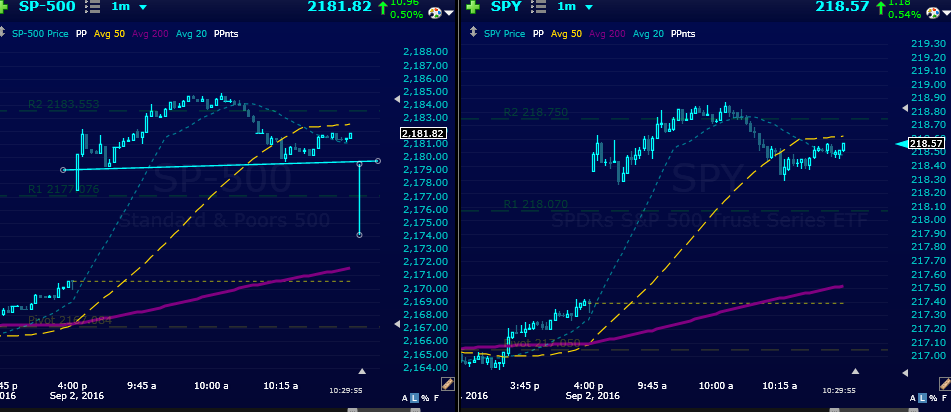Toggle the Avg 200 legend in the SP-500 chart
Viewport: 951px width, 412px height.
150,33
